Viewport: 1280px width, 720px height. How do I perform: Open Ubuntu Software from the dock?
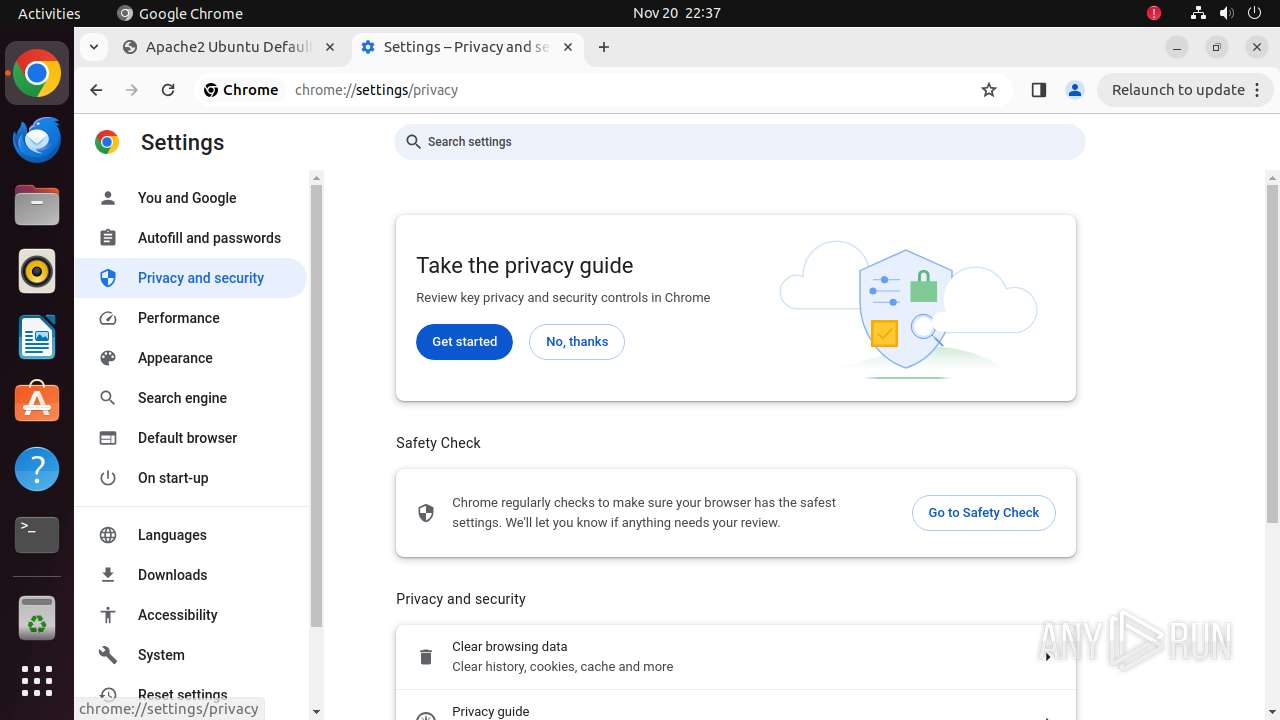tap(37, 403)
